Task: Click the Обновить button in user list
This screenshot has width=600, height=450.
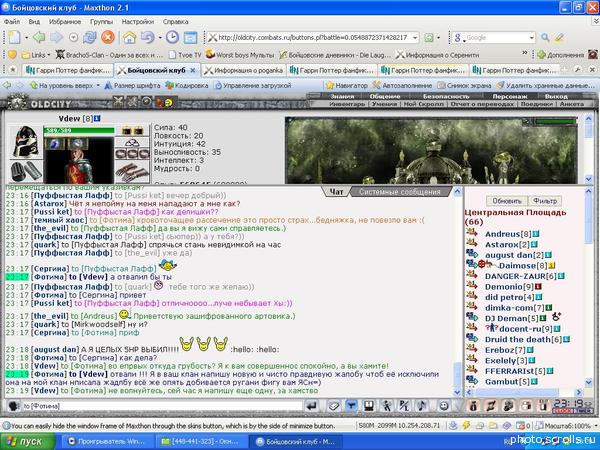Action: click(x=507, y=201)
